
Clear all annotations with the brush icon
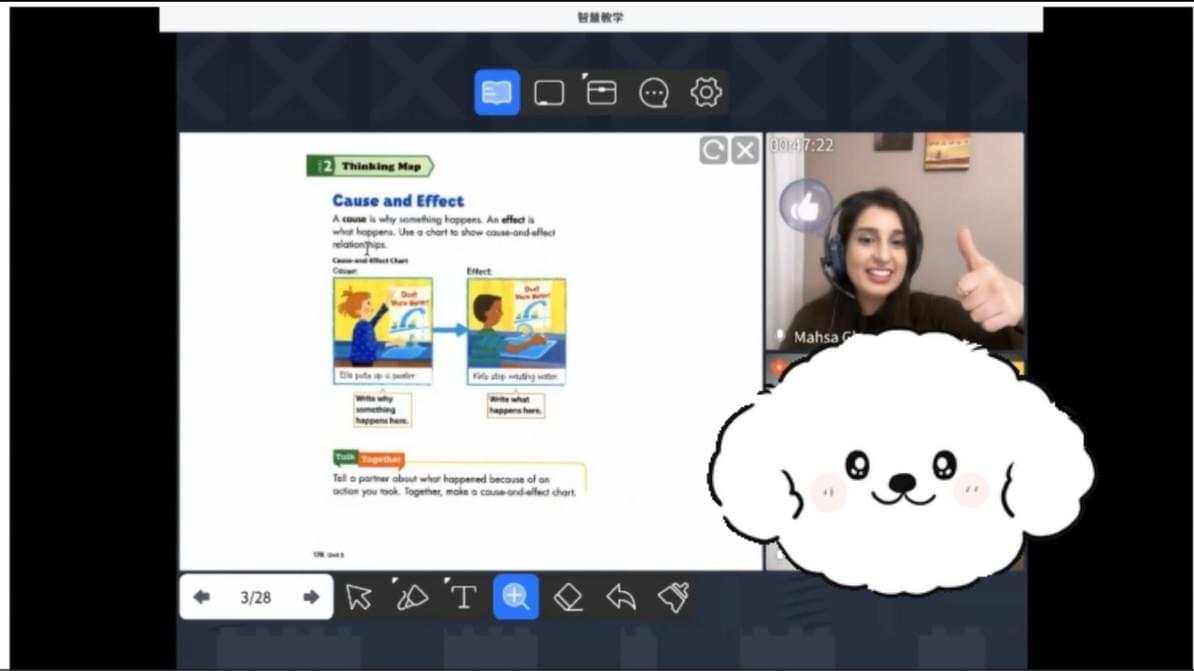tap(673, 597)
